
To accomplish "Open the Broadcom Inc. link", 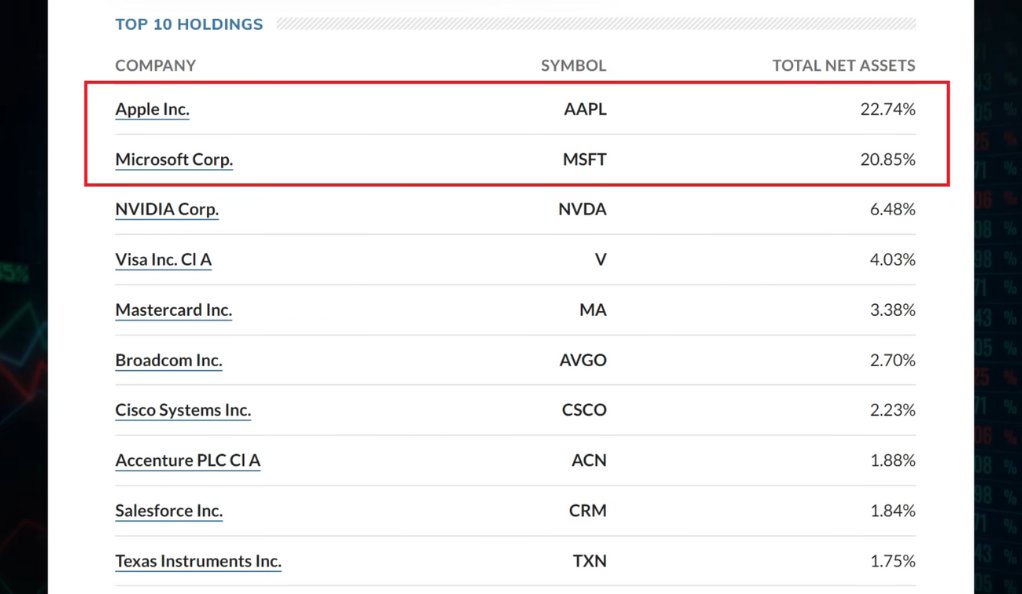I will pos(169,360).
